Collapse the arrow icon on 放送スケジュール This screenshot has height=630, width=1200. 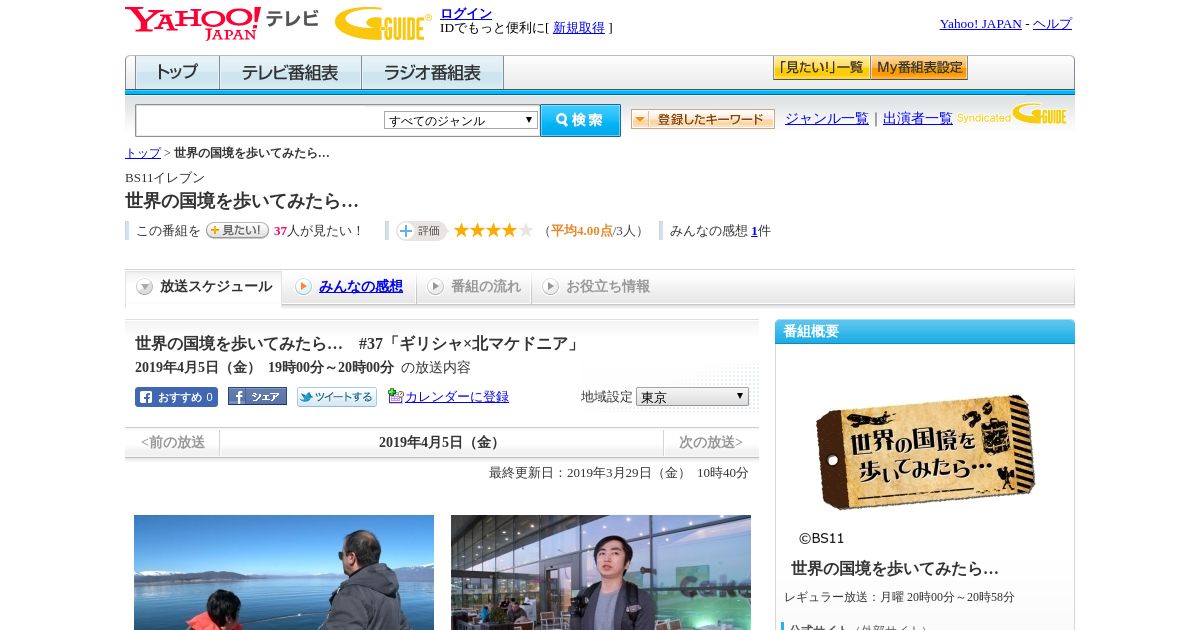click(145, 287)
